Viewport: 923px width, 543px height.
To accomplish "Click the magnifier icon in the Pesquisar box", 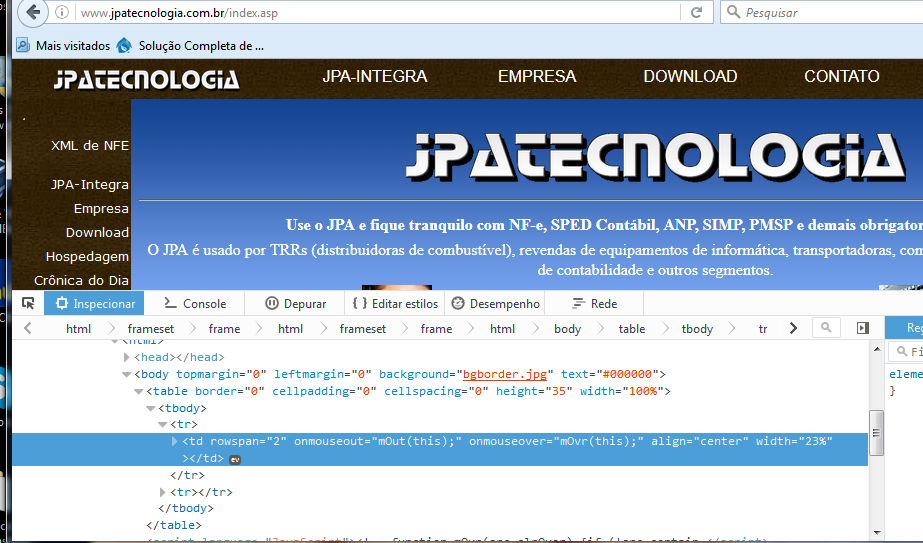I will pos(733,12).
